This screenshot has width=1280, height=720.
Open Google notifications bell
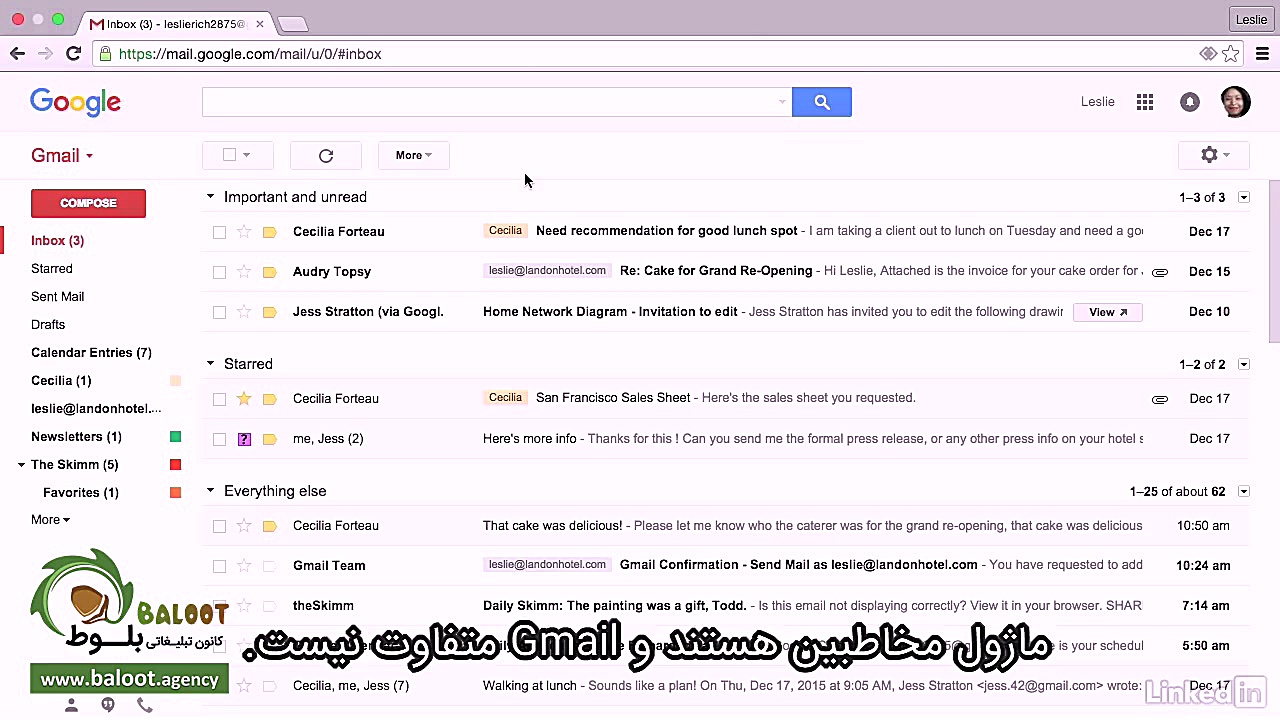[1190, 102]
